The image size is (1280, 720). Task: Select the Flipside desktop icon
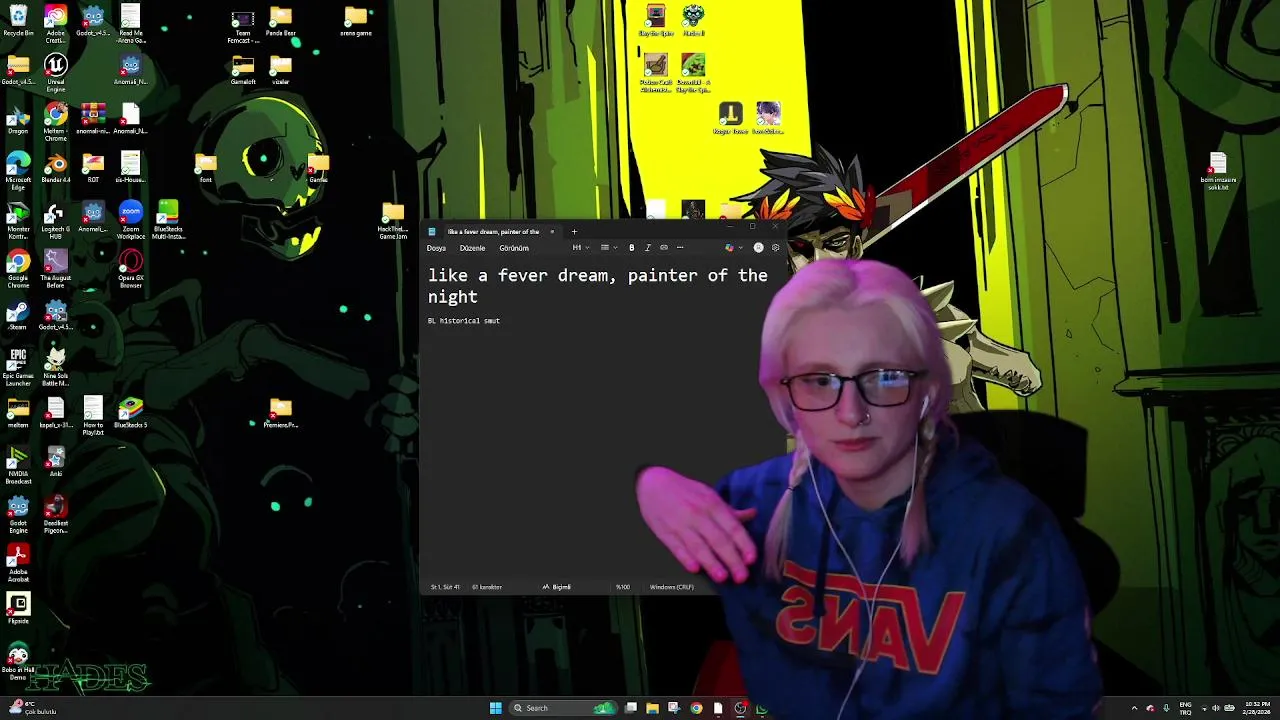pyautogui.click(x=18, y=609)
